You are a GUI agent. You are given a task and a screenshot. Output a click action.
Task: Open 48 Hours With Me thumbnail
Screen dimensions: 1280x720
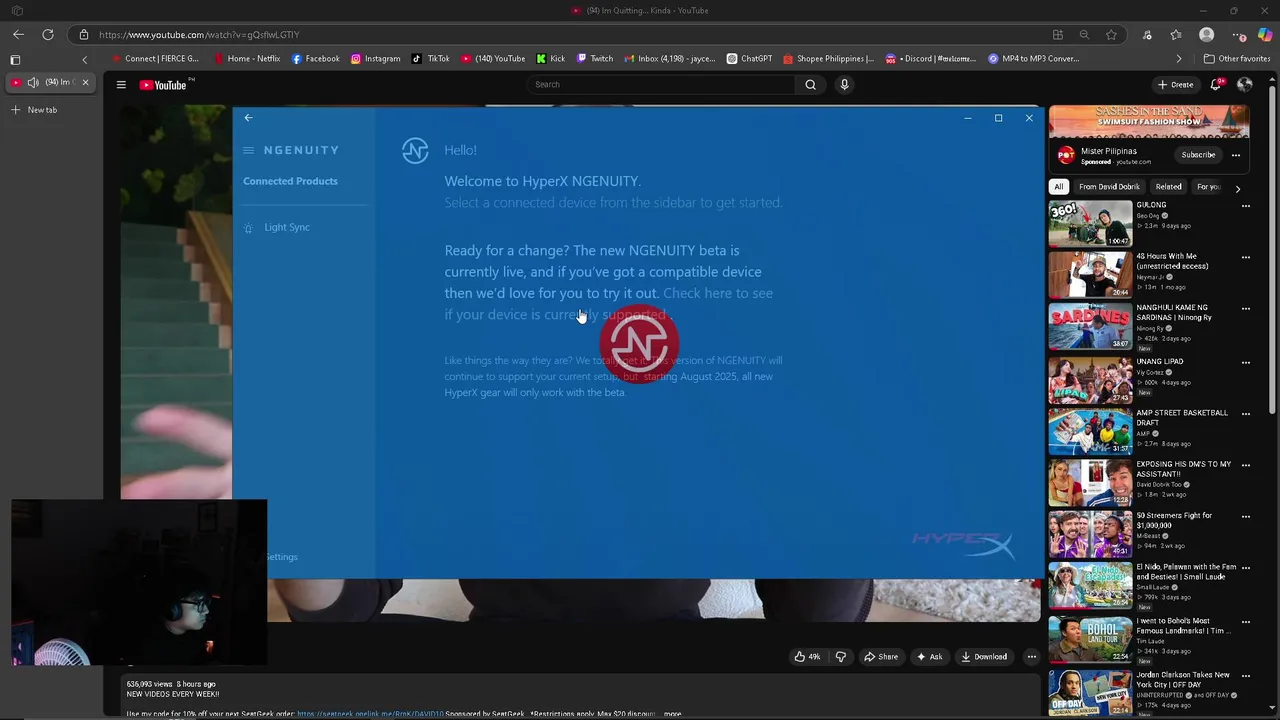(x=1090, y=275)
